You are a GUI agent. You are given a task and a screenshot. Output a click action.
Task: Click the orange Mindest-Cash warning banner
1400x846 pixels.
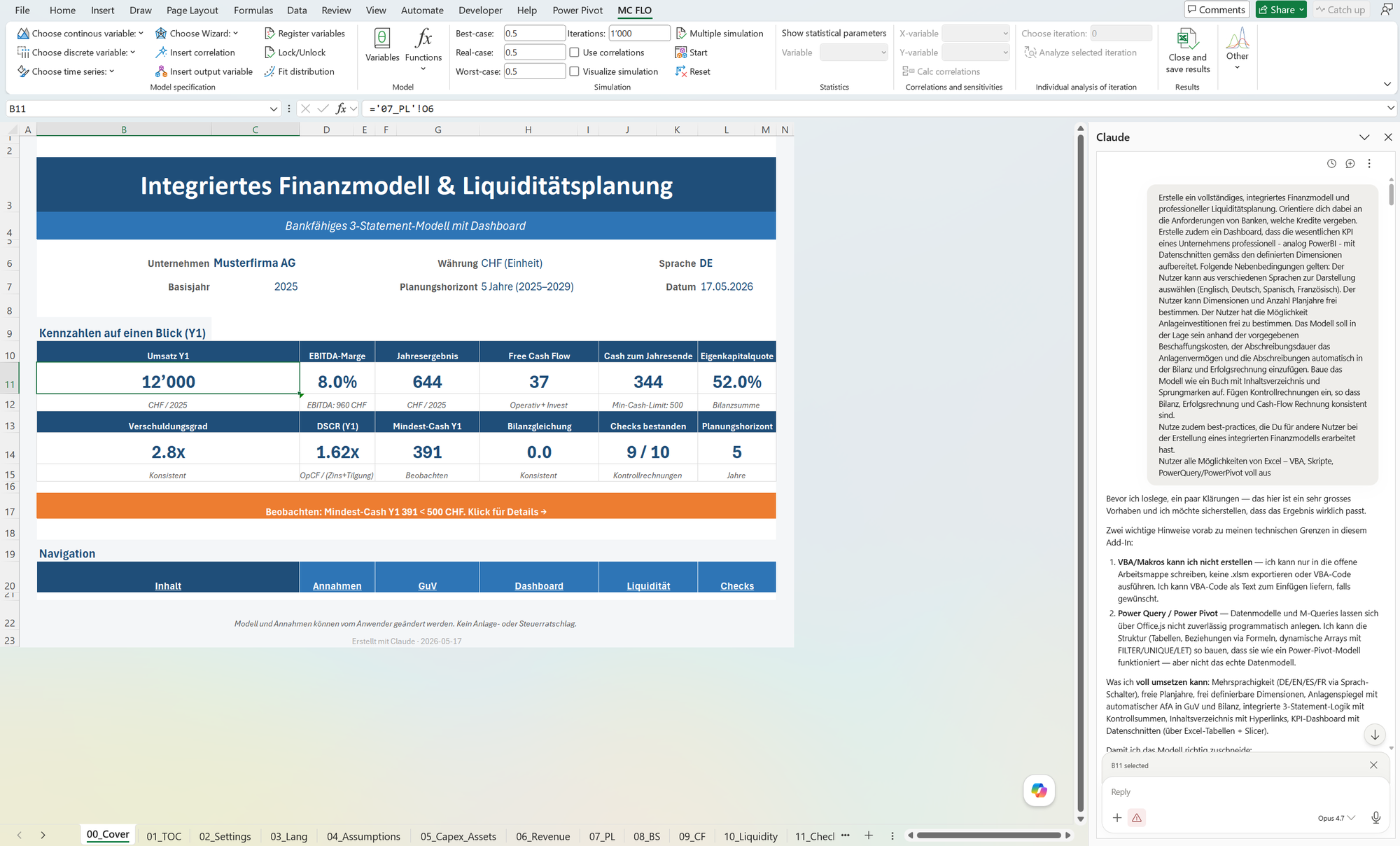[x=406, y=506]
